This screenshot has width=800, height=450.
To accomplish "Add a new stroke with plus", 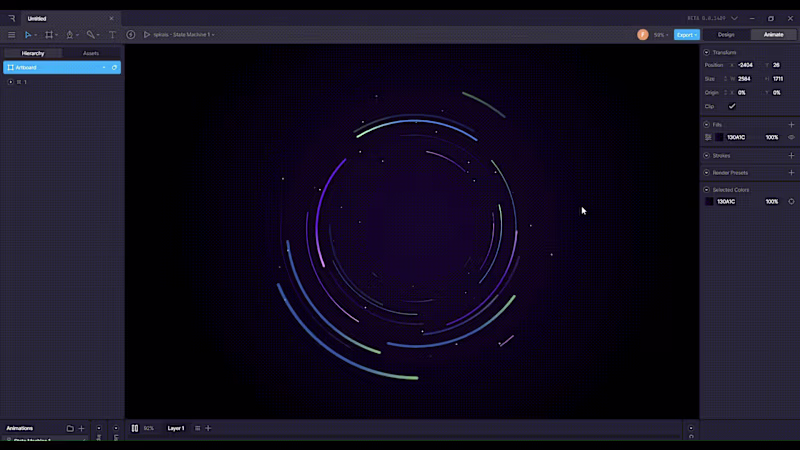I will click(791, 156).
